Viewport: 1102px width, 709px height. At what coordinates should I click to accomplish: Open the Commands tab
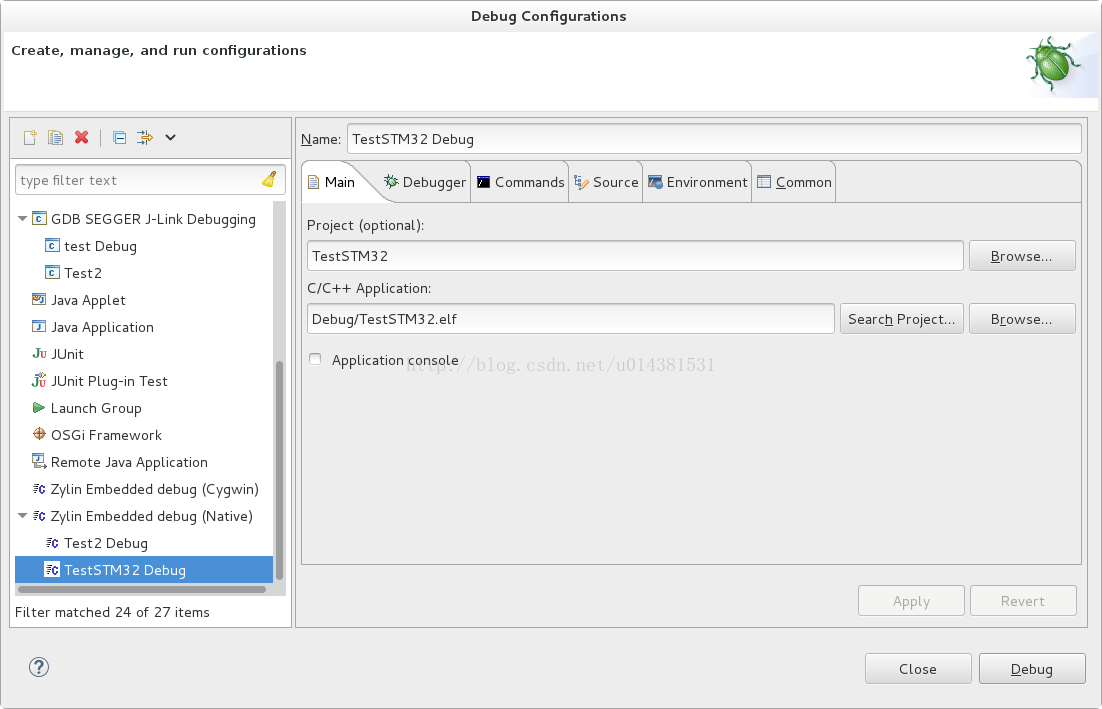[x=520, y=182]
